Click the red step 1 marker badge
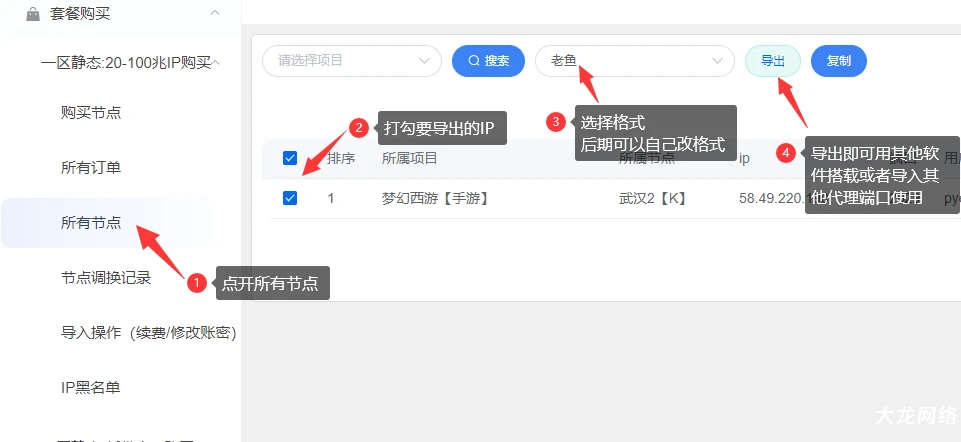961x442 pixels. tap(197, 283)
